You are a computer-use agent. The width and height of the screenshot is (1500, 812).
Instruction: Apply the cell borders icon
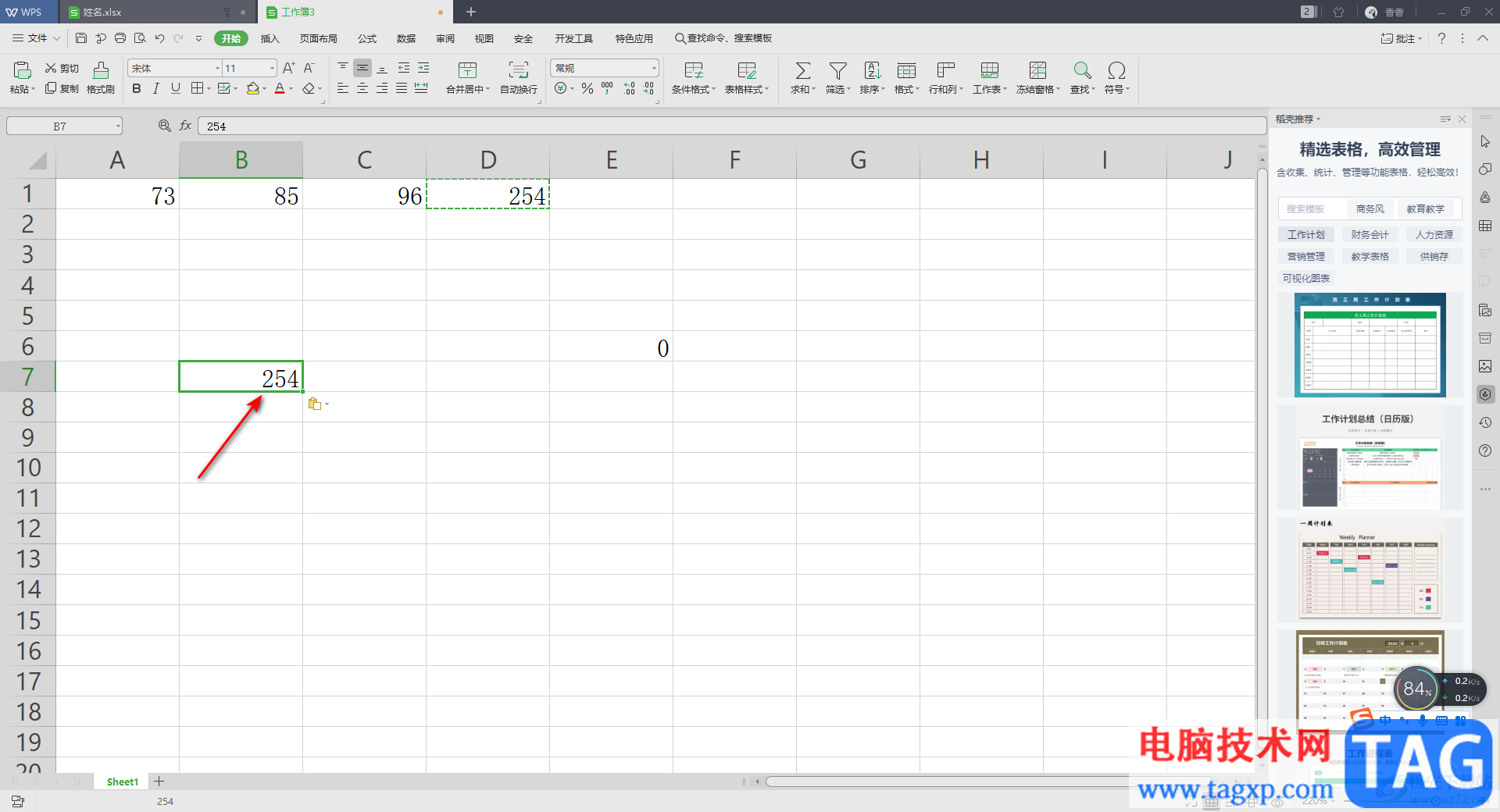click(x=198, y=89)
